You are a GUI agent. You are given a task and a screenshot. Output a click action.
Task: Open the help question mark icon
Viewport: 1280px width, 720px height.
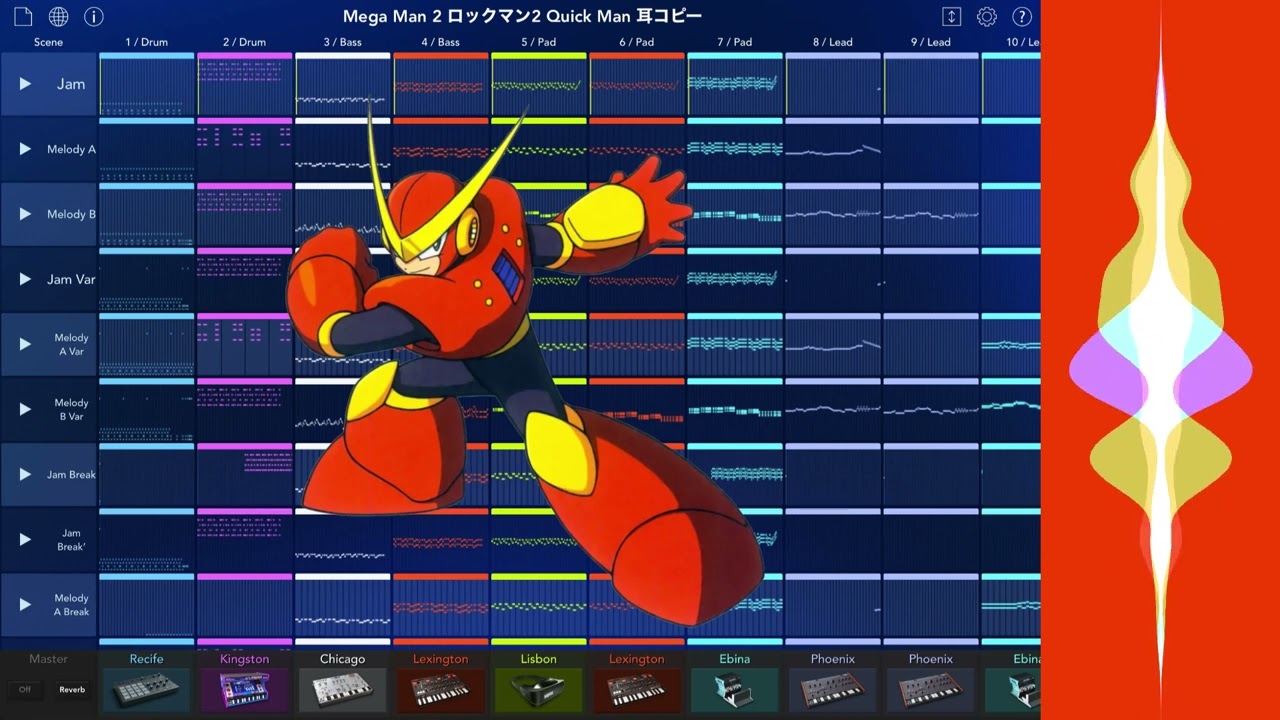(x=1021, y=17)
